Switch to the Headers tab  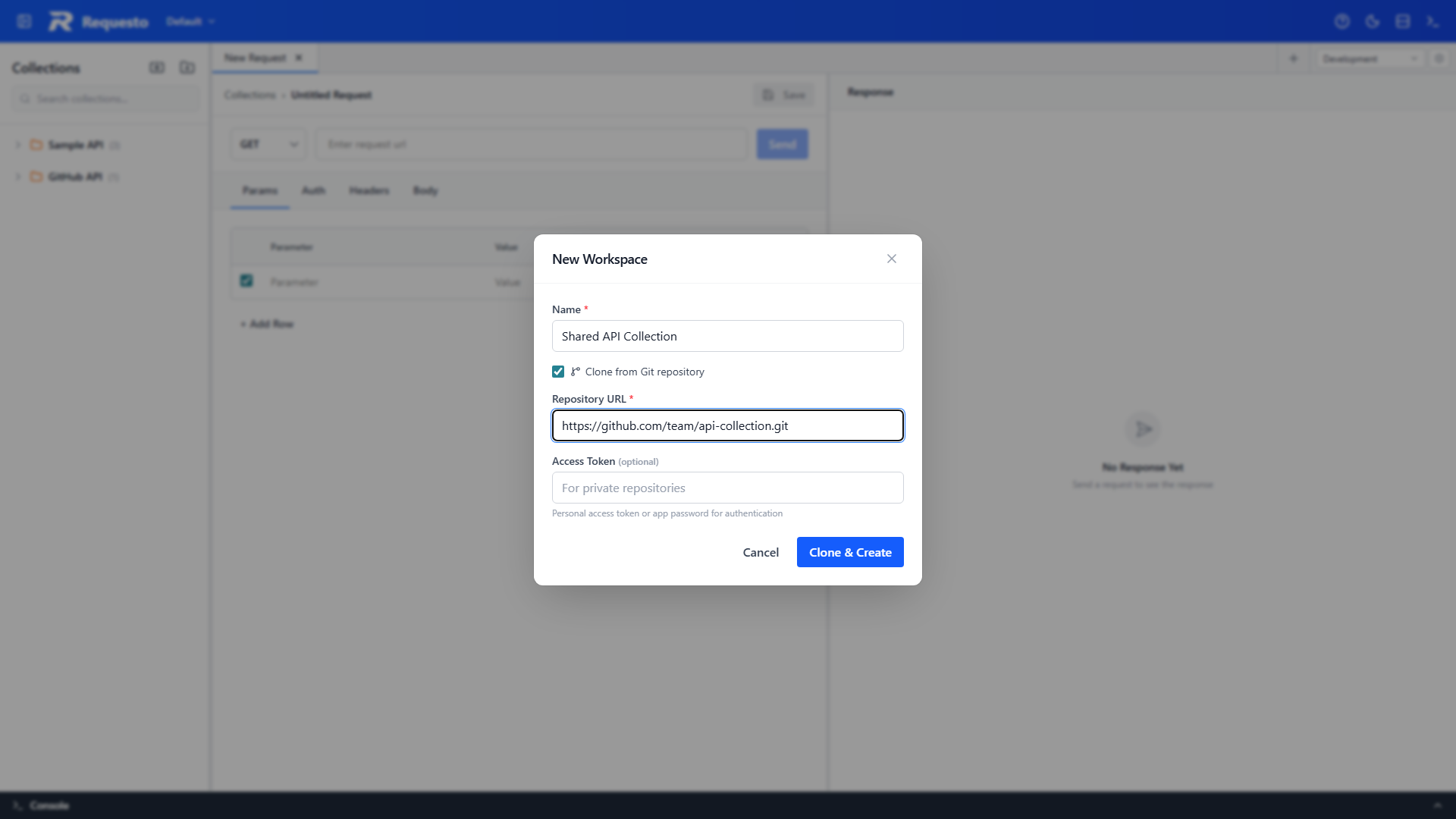[x=369, y=190]
